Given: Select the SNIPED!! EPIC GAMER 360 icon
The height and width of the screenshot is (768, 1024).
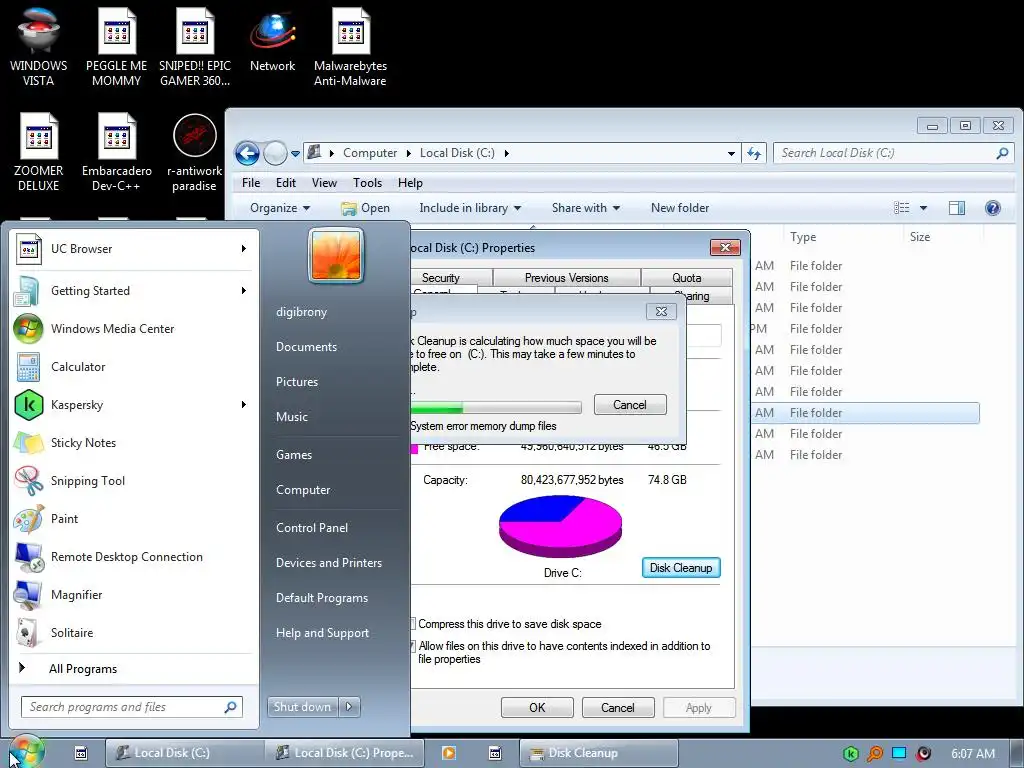Looking at the screenshot, I should tap(195, 47).
